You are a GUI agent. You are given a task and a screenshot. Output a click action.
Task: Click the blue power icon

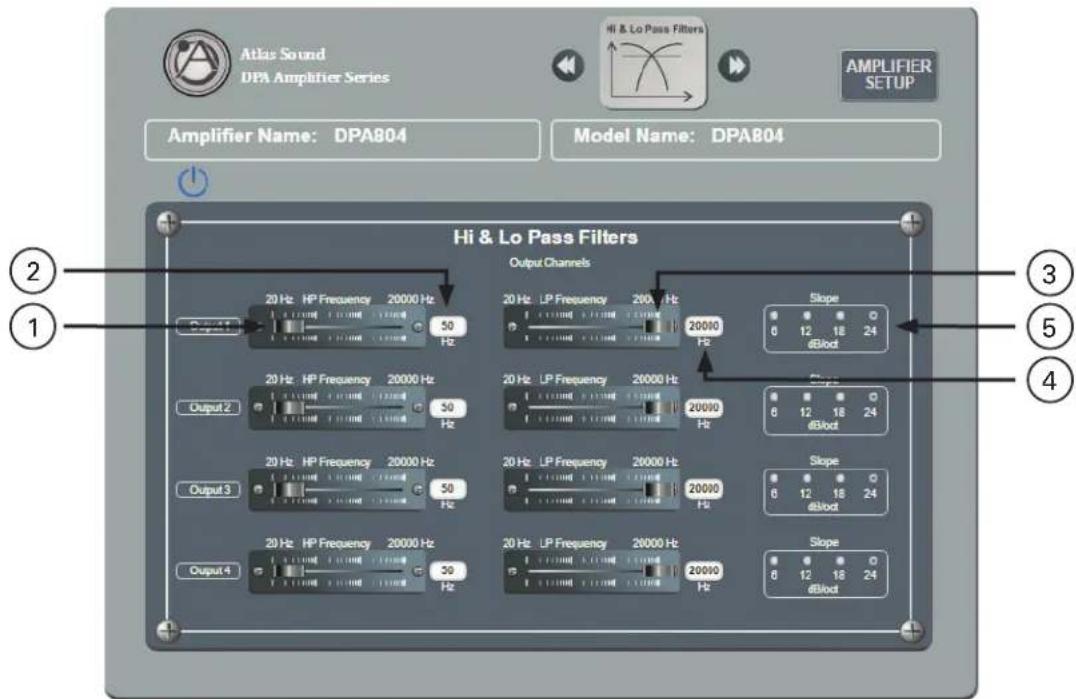point(193,182)
